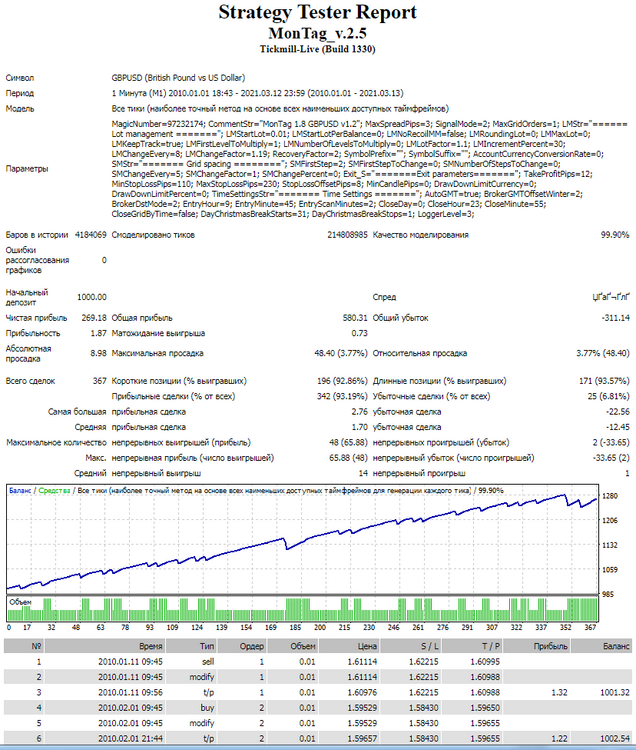Image resolution: width=636 pixels, height=750 pixels.
Task: Click the Tickmill-Live (Build 1330) line
Action: coord(318,49)
